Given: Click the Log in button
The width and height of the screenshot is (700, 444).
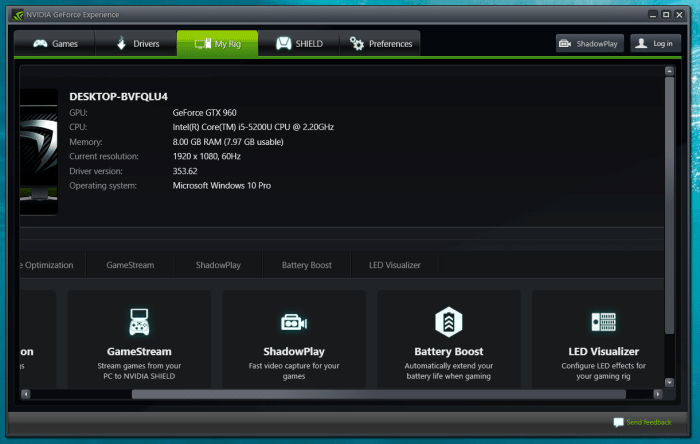Looking at the screenshot, I should [x=655, y=43].
